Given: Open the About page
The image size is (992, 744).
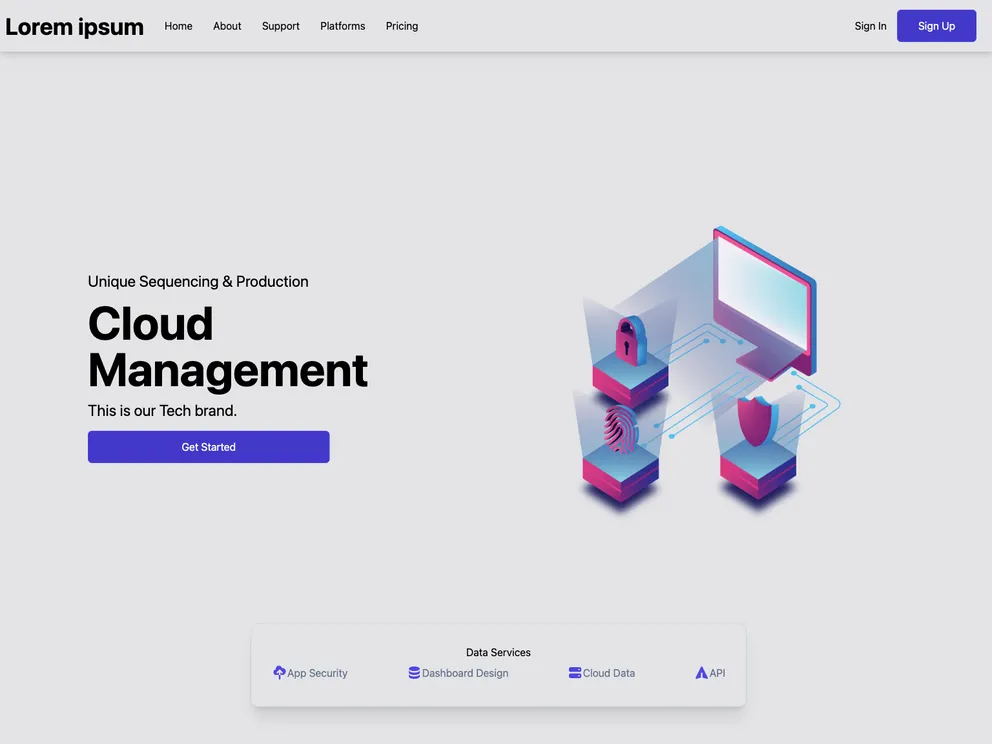Looking at the screenshot, I should [x=227, y=26].
